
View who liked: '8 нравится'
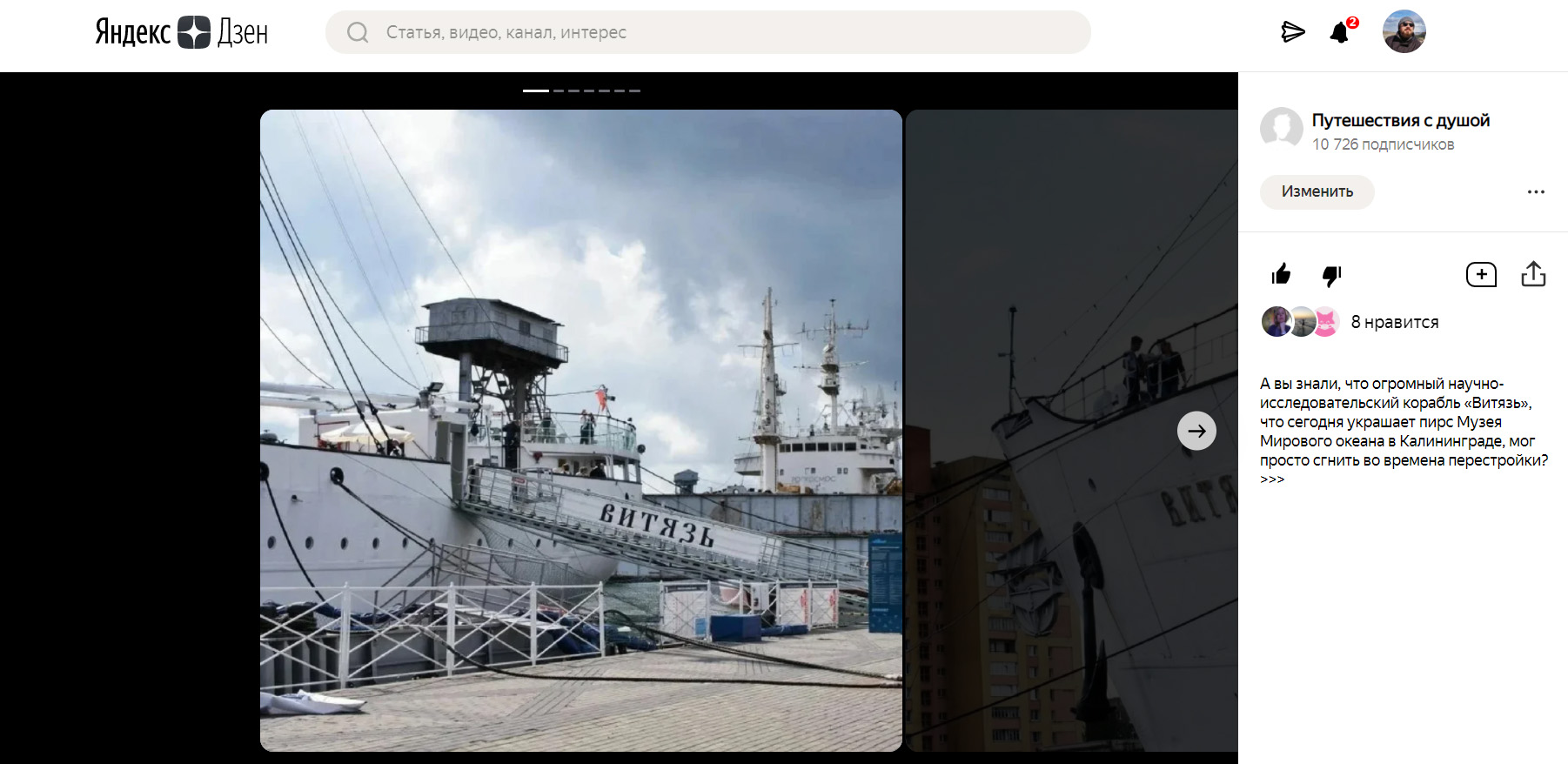tap(1394, 322)
